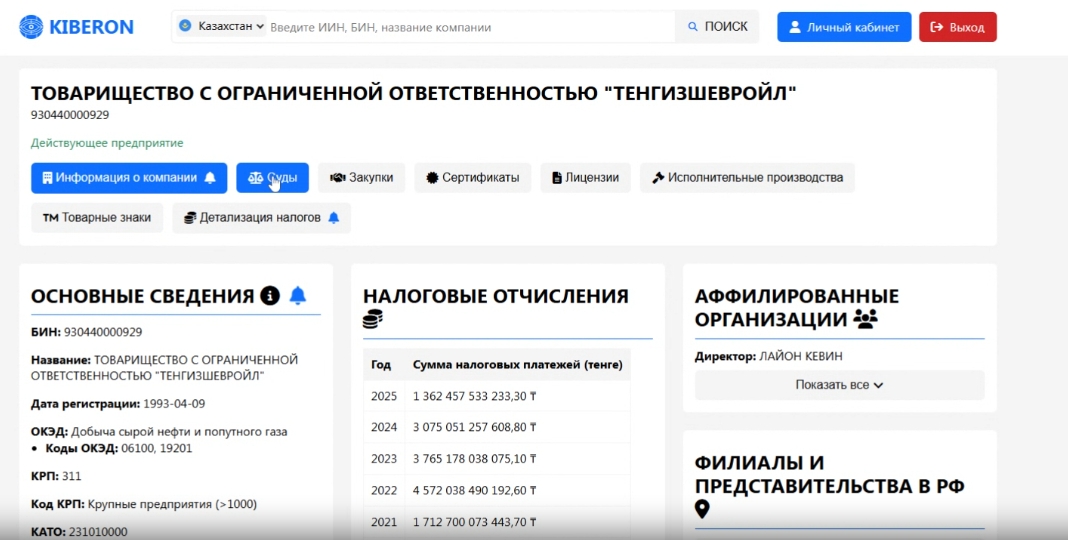Open the Суды tab
Screen dimensions: 1068x540
[272, 178]
